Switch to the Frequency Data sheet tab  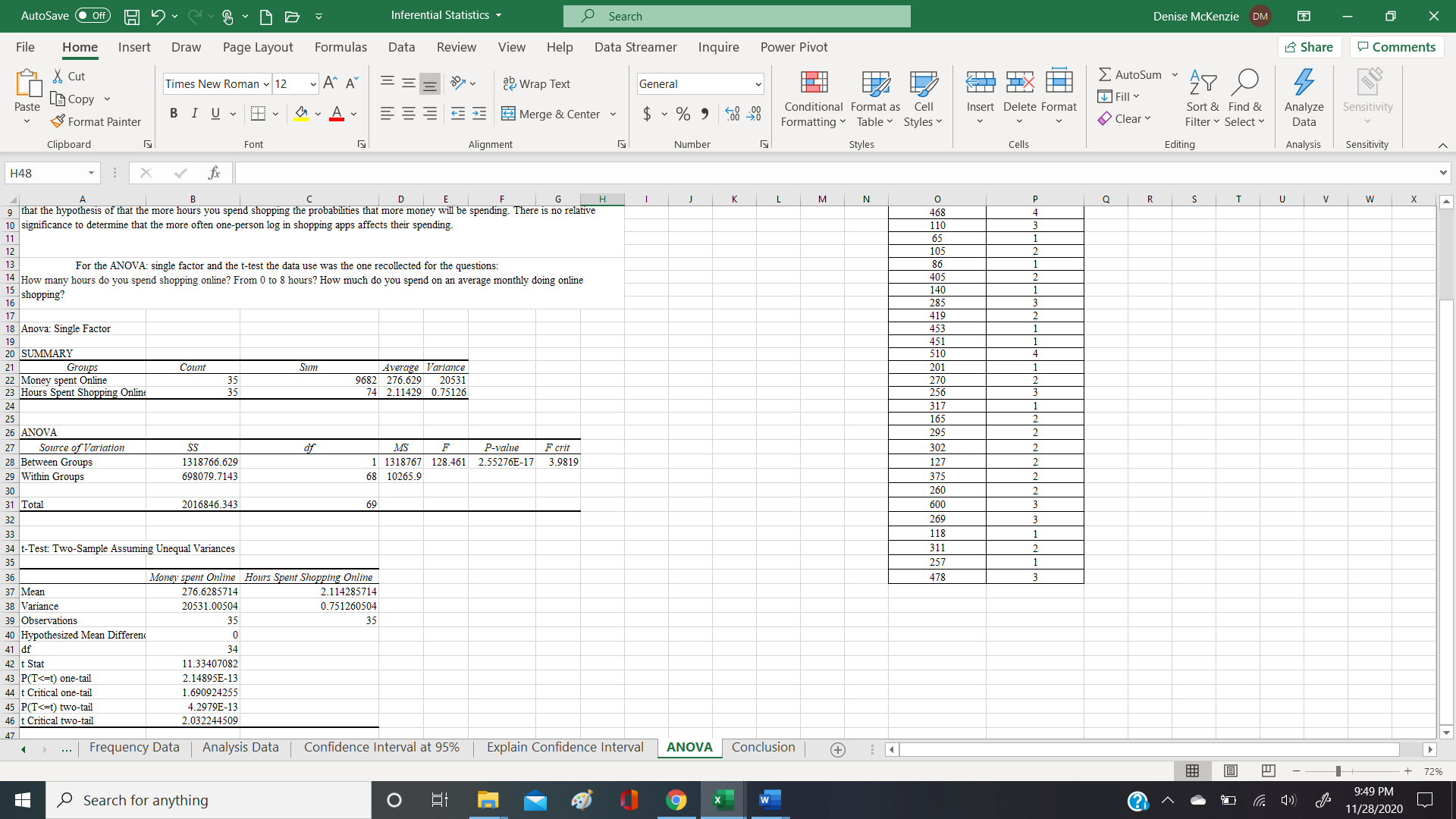[134, 747]
